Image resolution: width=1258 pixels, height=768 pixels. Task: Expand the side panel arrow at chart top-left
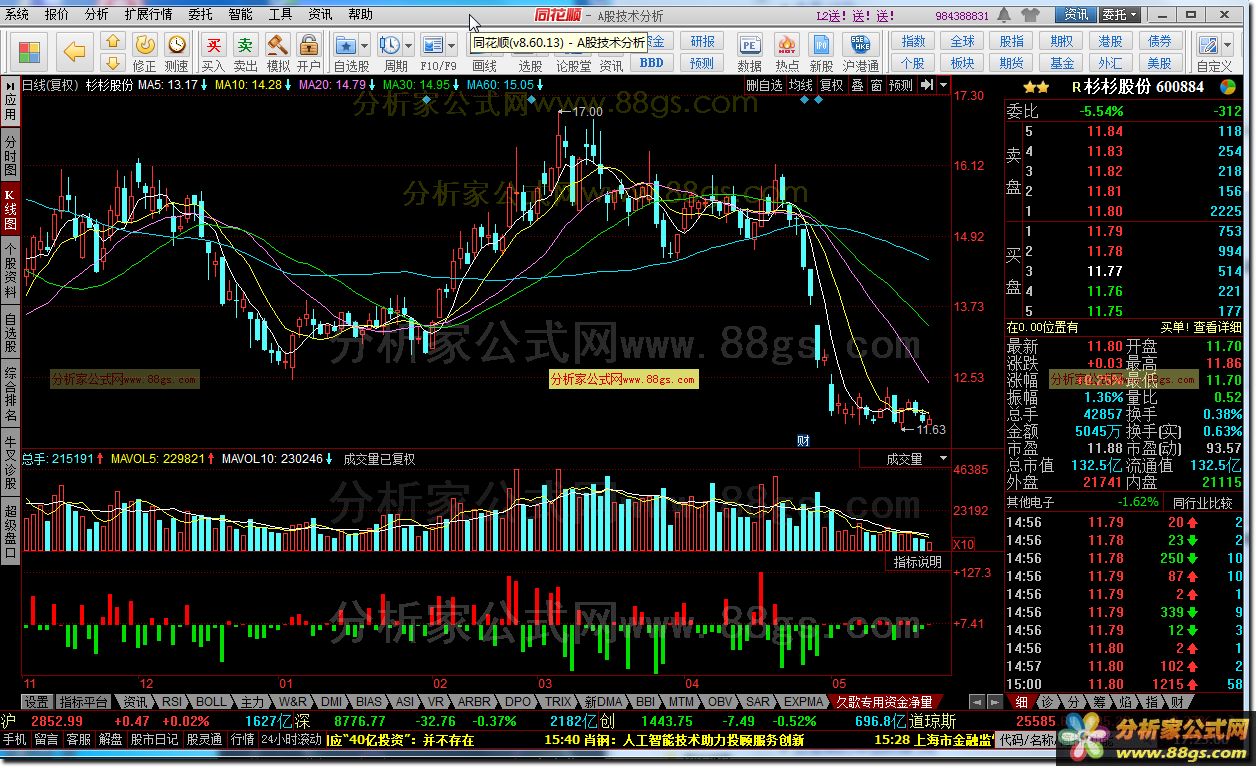[x=11, y=85]
